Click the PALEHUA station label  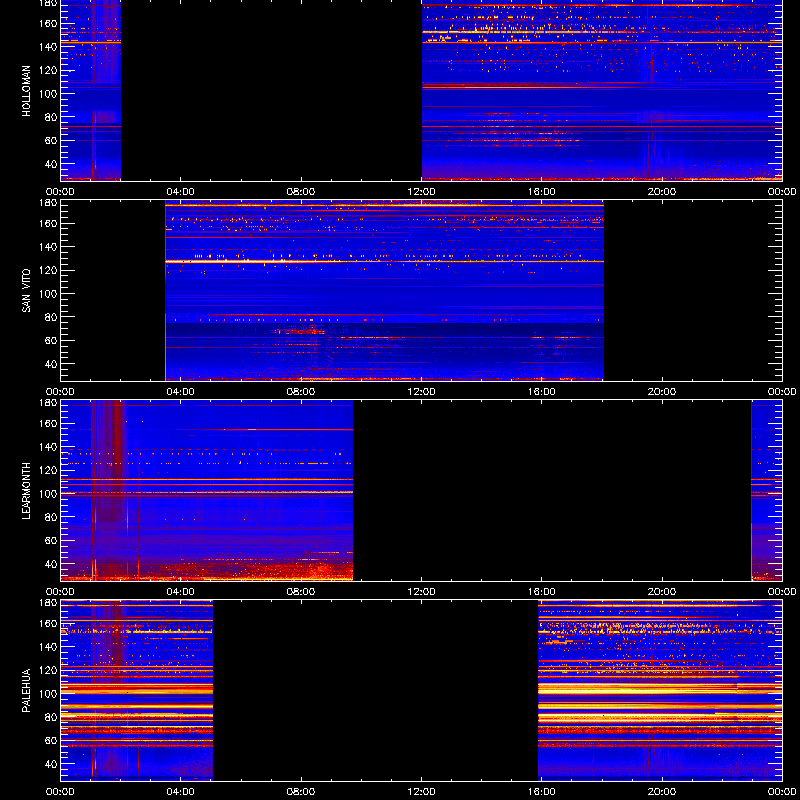click(27, 691)
